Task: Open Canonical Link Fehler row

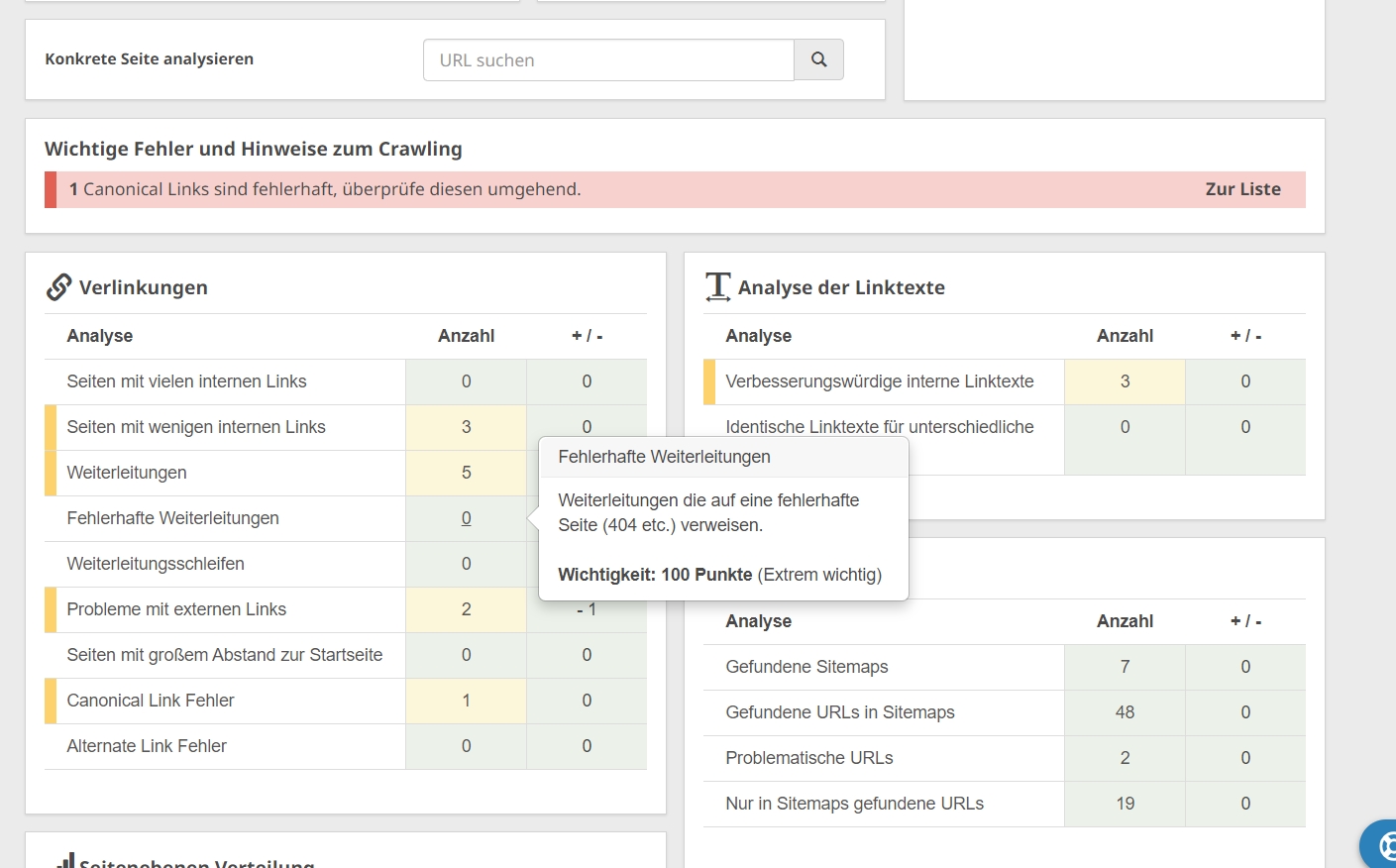Action: pos(151,701)
